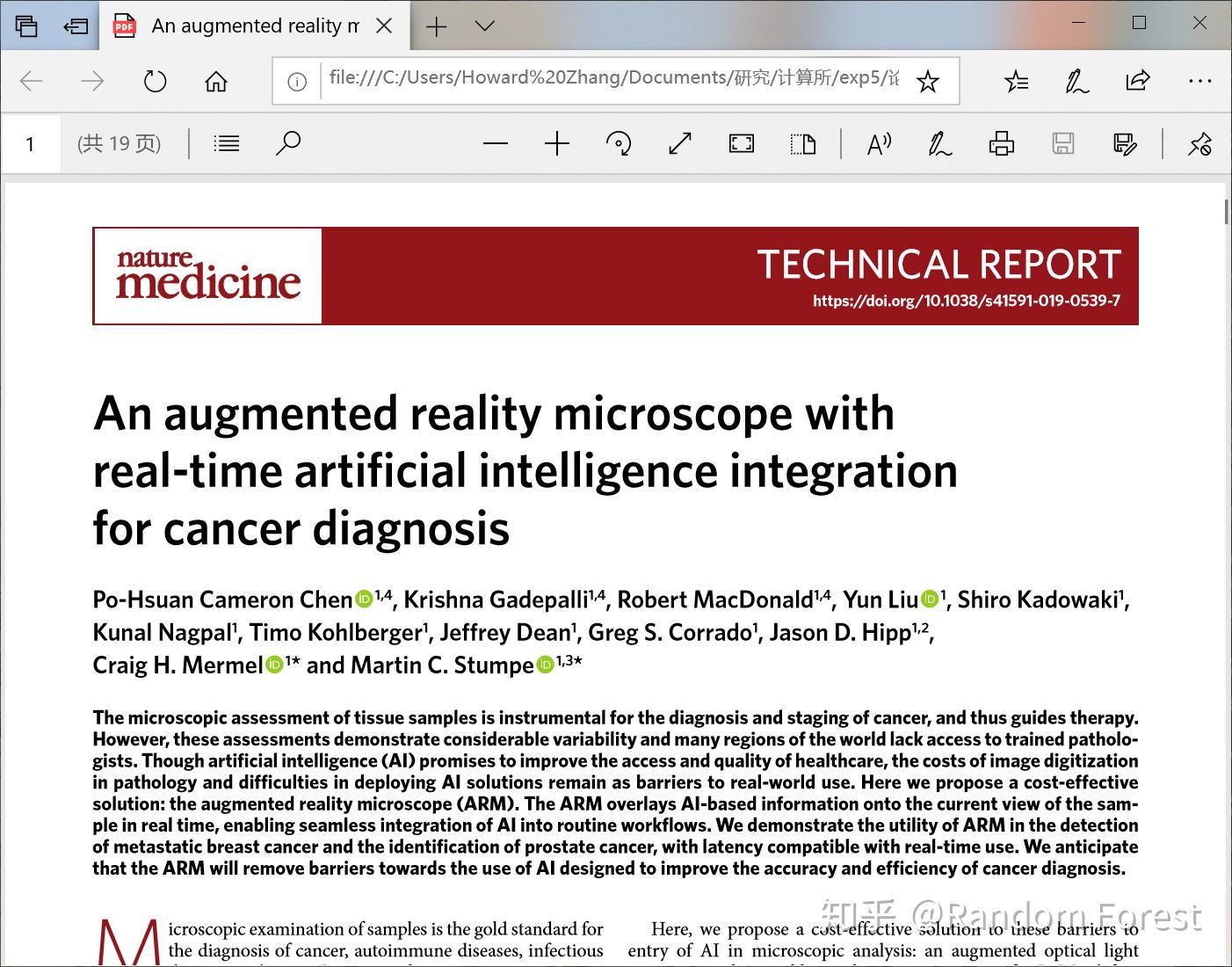Open Po-Hsuan Cameron Chen's ORCID icon

click(x=364, y=600)
